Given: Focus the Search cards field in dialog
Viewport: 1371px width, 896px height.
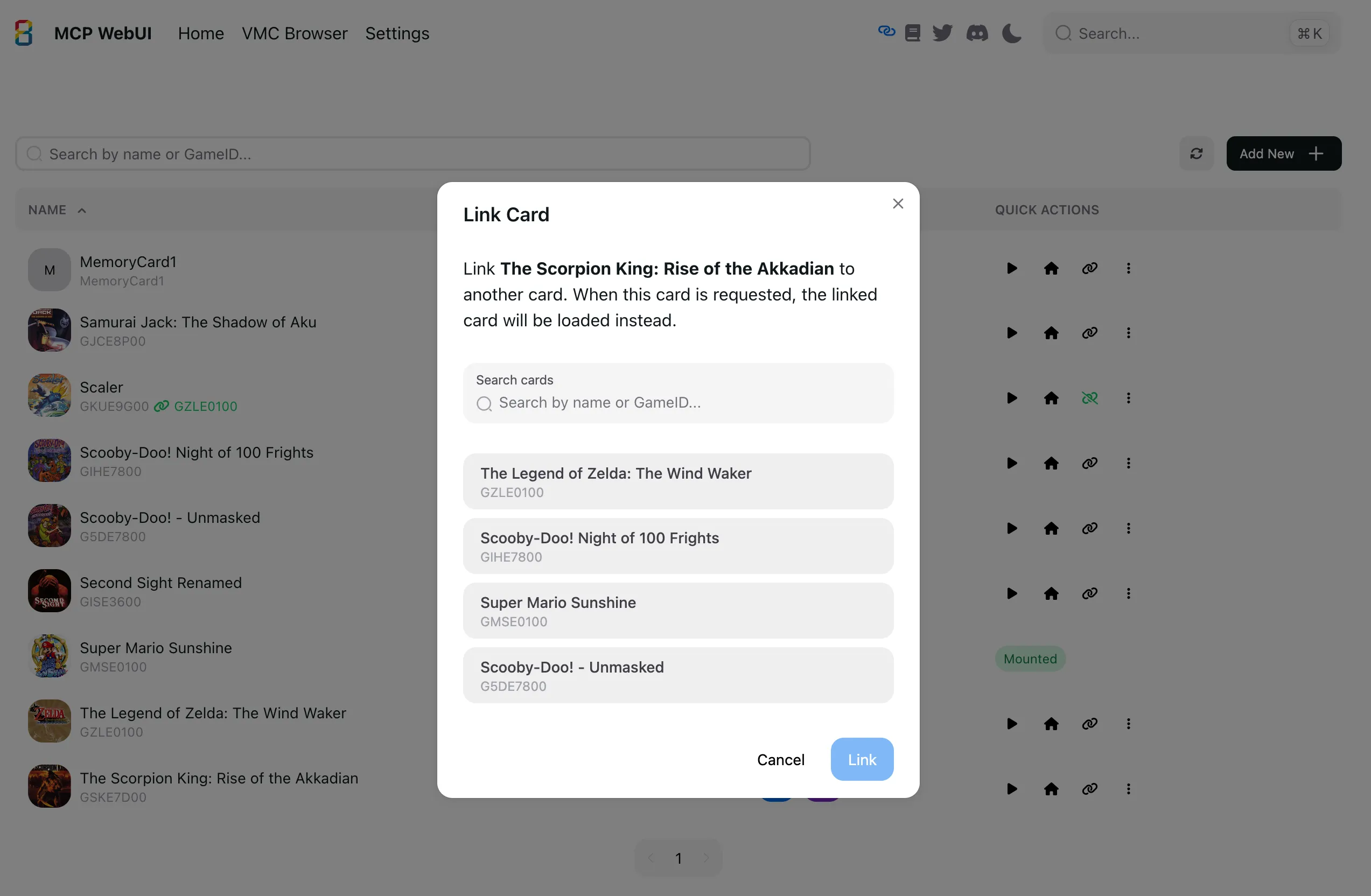Looking at the screenshot, I should 678,393.
